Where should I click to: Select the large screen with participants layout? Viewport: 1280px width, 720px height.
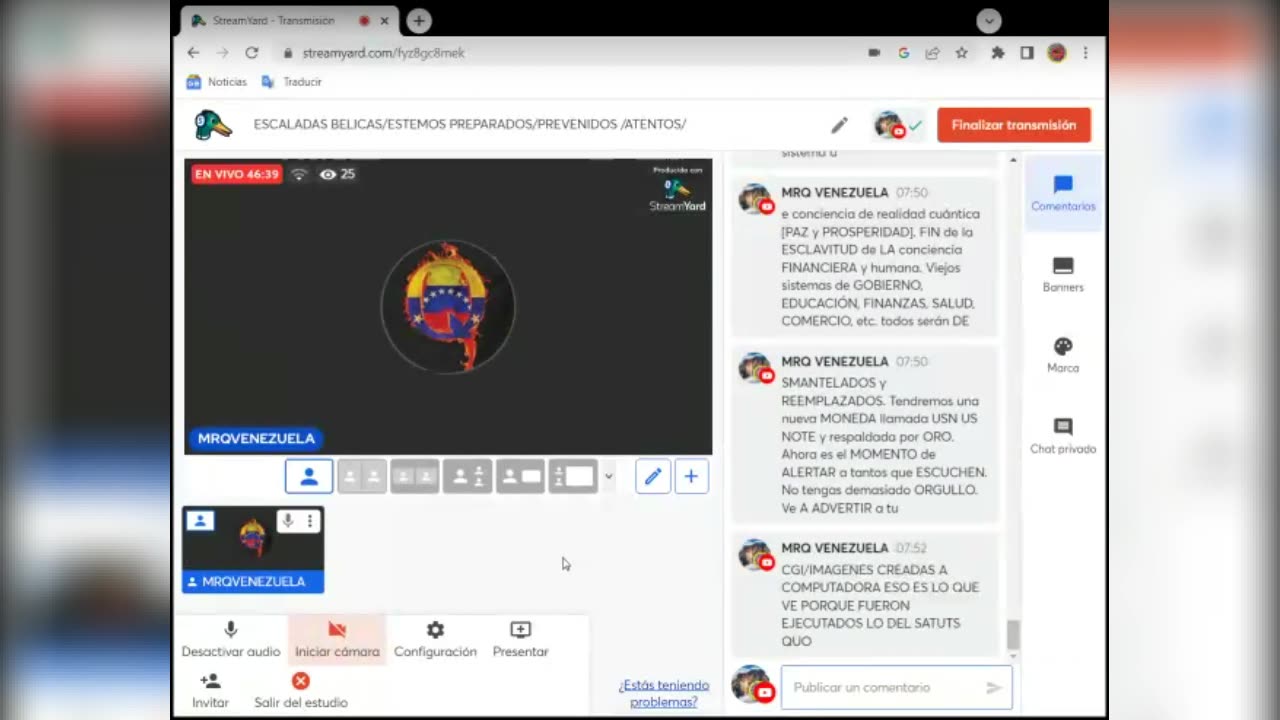click(x=574, y=477)
